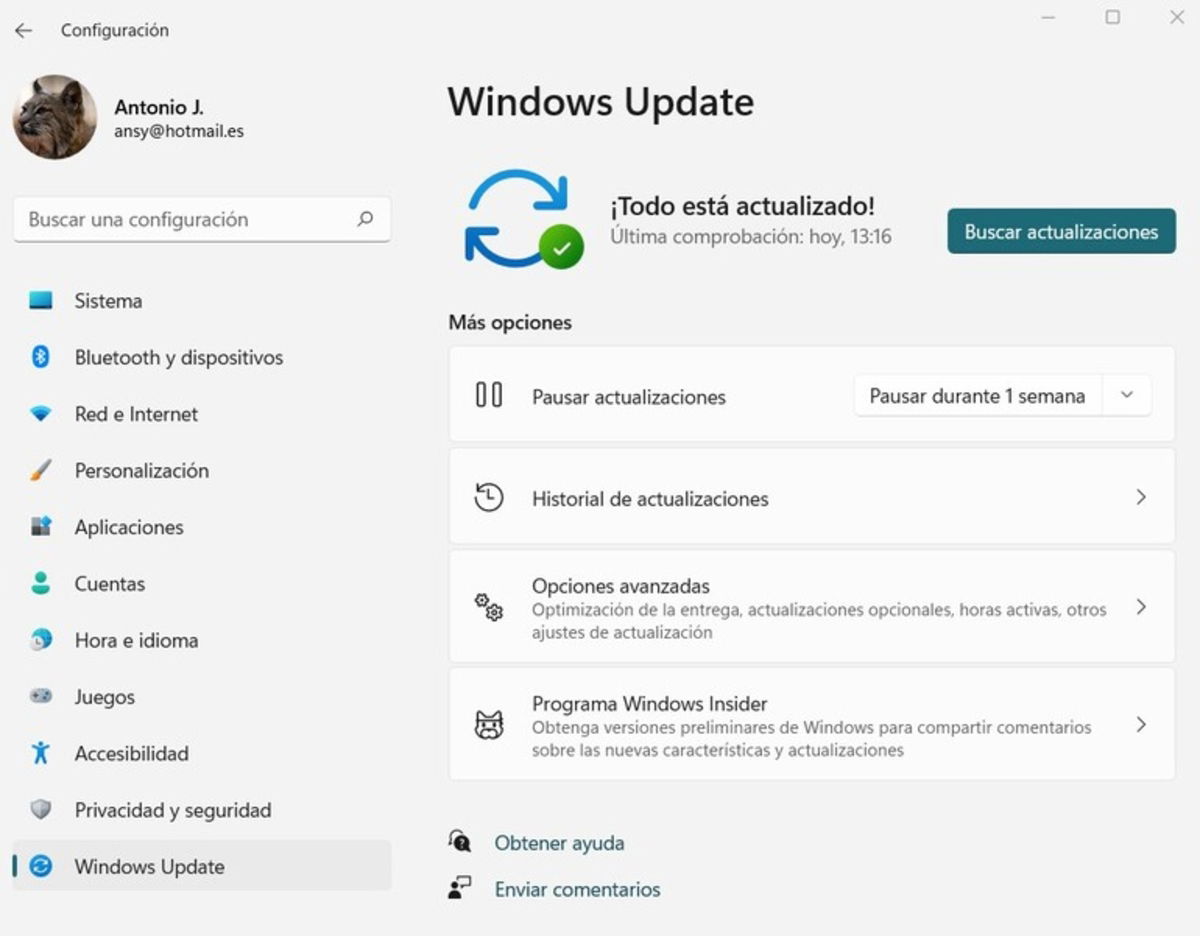The height and width of the screenshot is (936, 1200).
Task: Click the Hora e idioma globe icon
Action: point(40,640)
